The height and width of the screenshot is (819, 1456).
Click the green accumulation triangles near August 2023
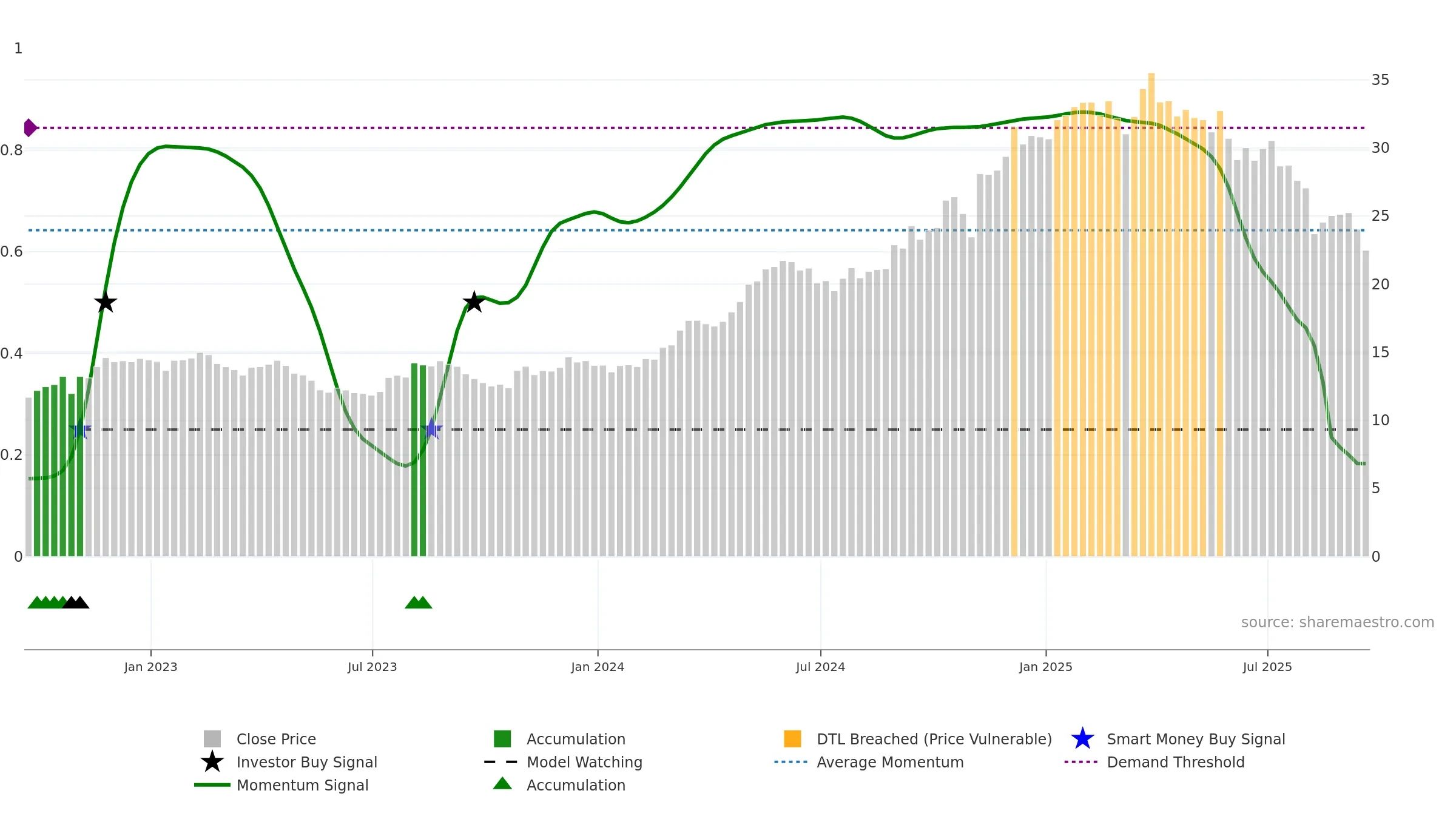[419, 602]
